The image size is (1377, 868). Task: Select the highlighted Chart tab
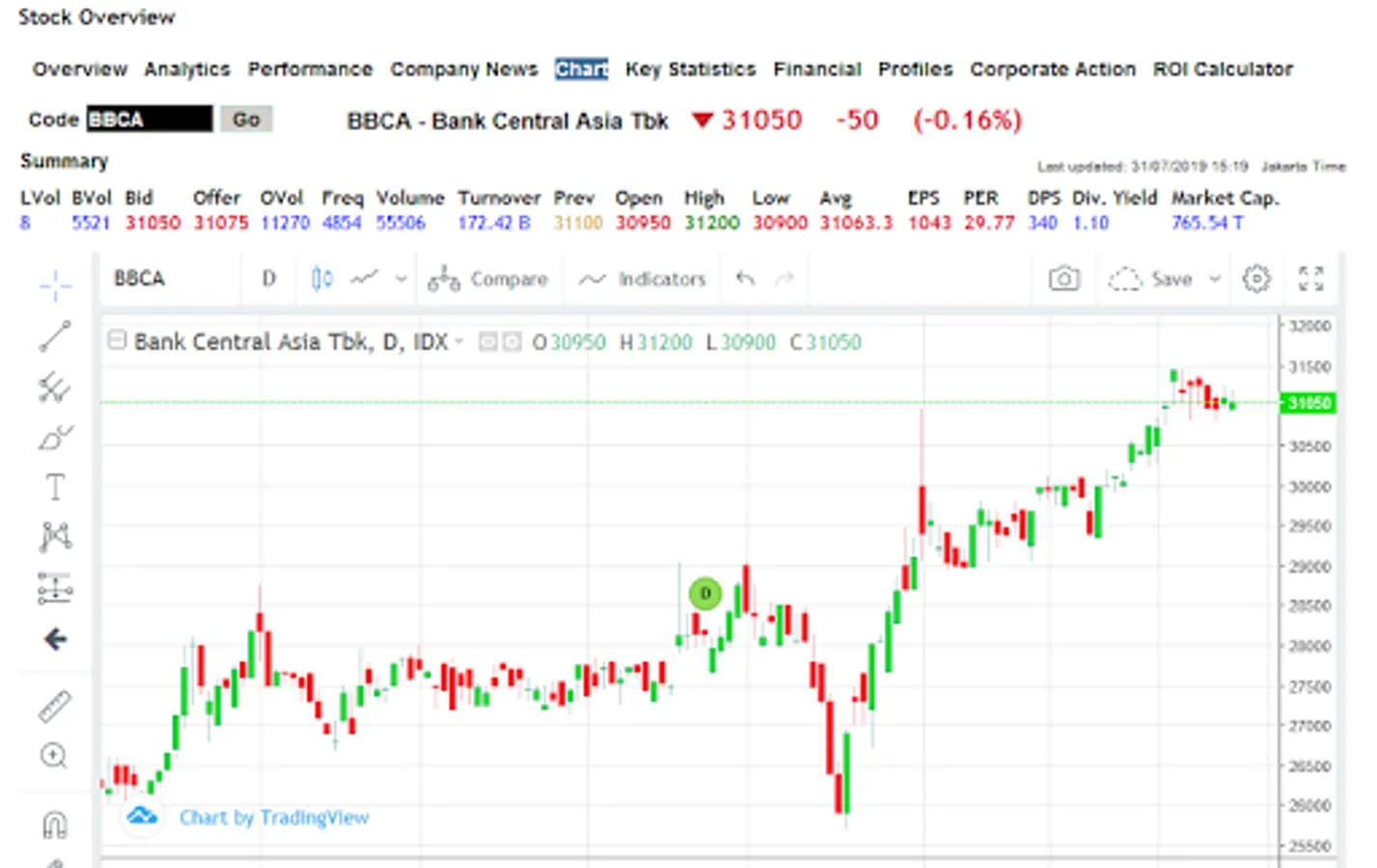581,69
